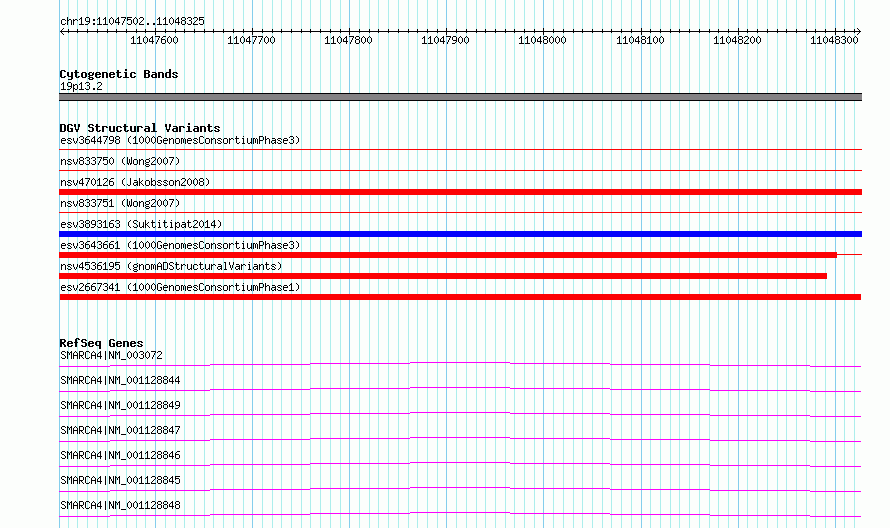Click the 11047900 ruler tick label
This screenshot has height=528, width=890.
[x=446, y=40]
